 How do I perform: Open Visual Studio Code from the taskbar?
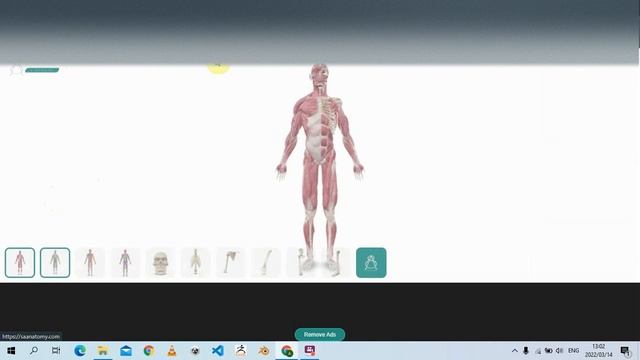[x=218, y=351]
